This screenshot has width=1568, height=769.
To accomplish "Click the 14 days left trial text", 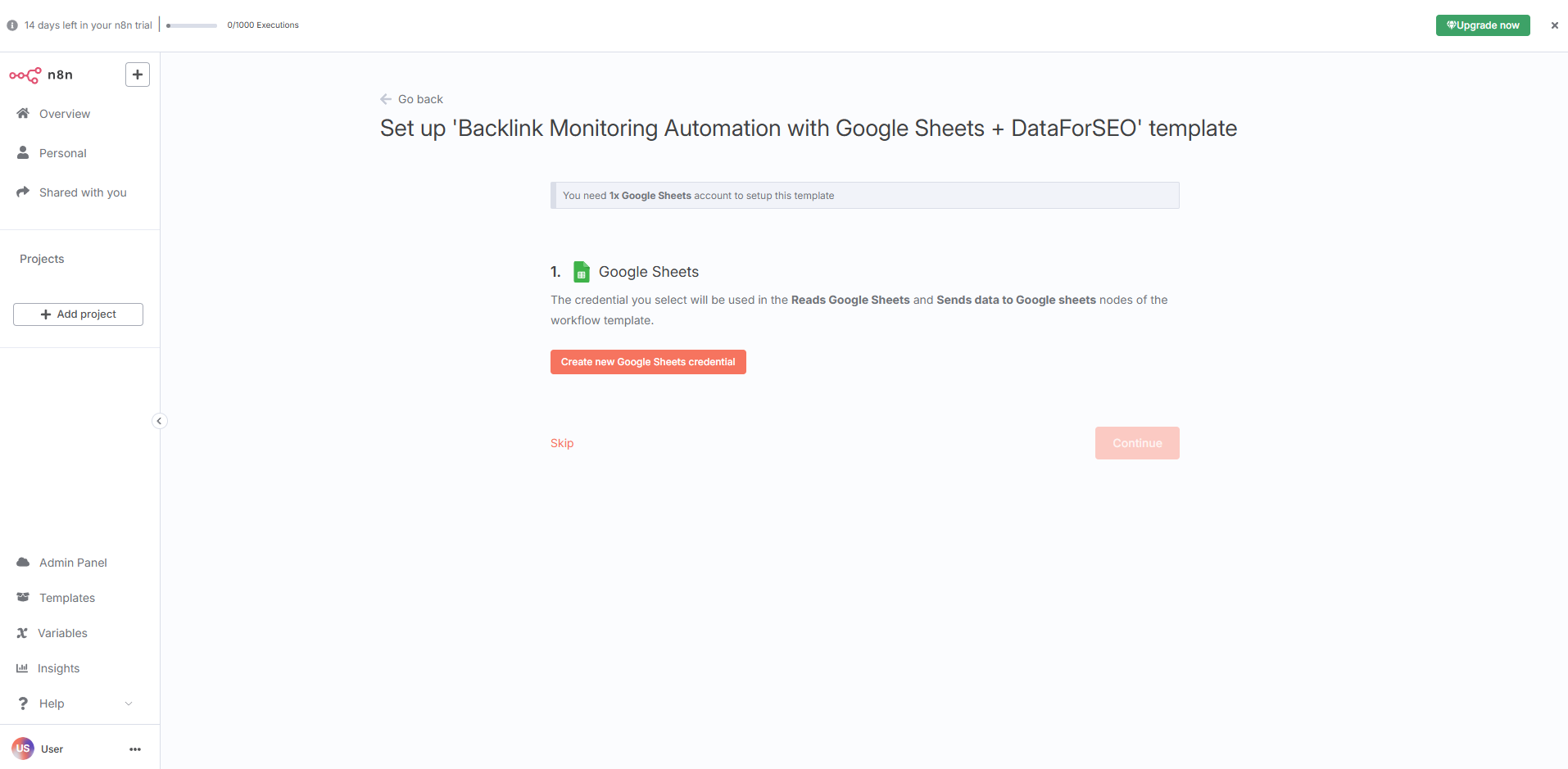I will coord(88,25).
